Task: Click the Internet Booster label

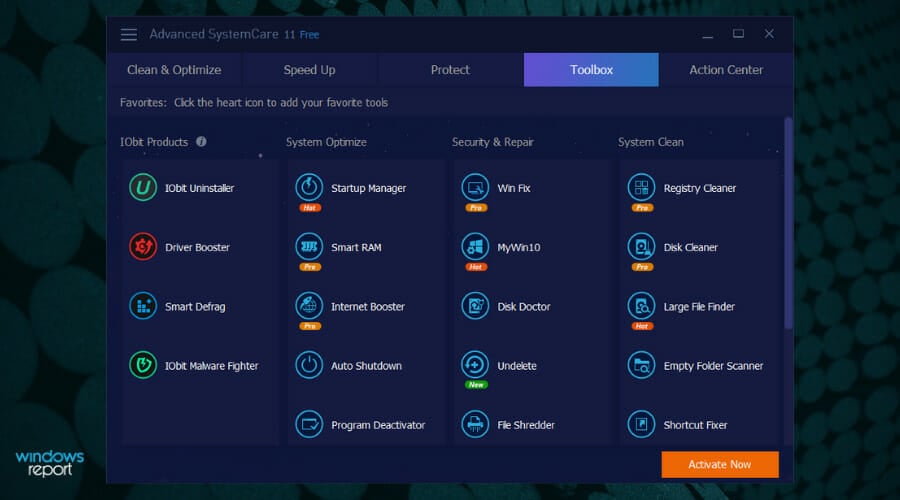Action: [367, 307]
